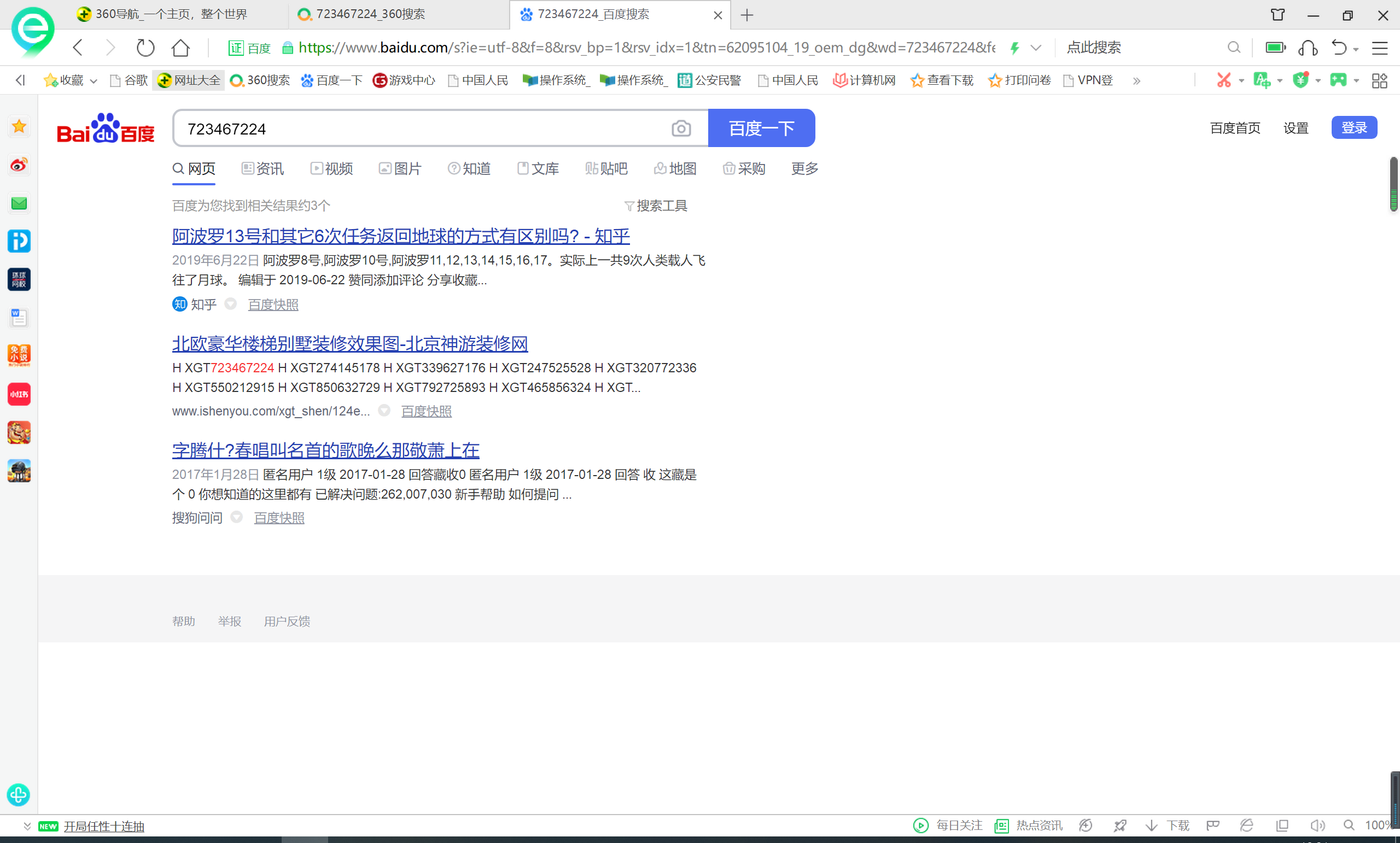Toggle the sidebar collapse arrow
Image resolution: width=1400 pixels, height=843 pixels.
[x=20, y=80]
